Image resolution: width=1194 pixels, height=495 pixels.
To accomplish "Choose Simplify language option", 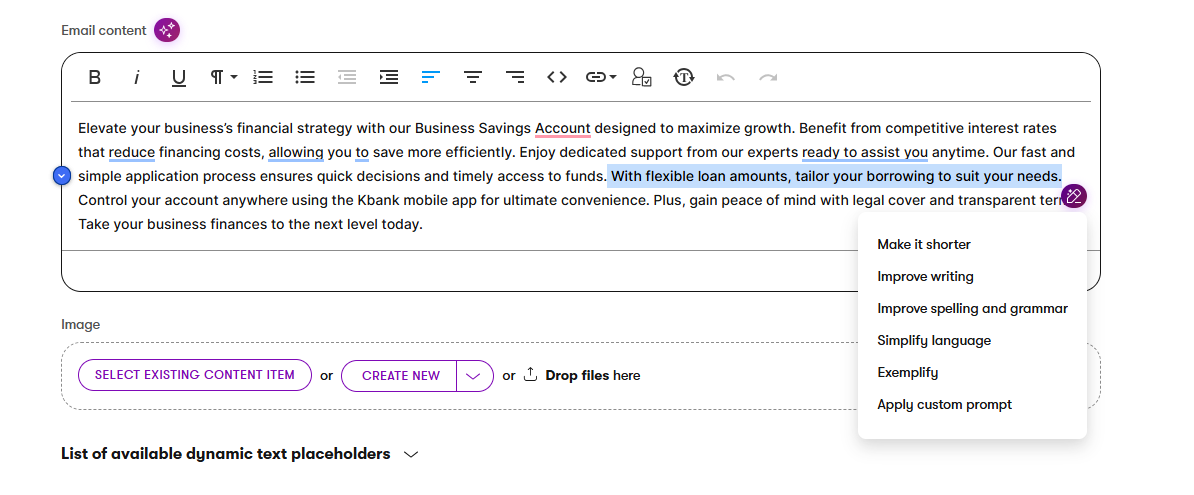I will [934, 340].
